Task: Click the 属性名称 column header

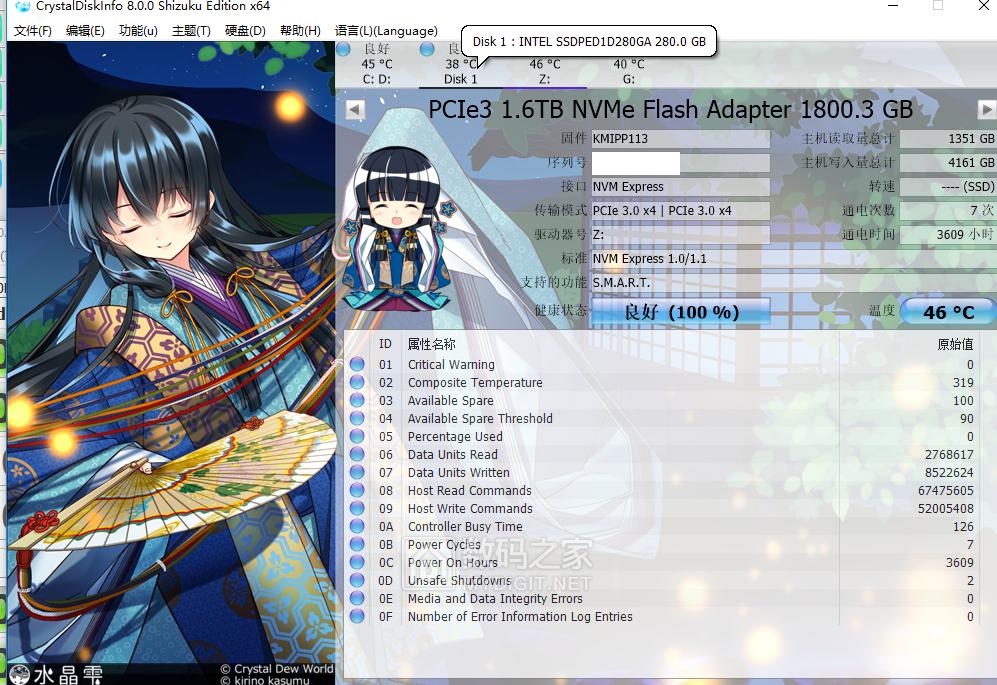Action: point(431,344)
